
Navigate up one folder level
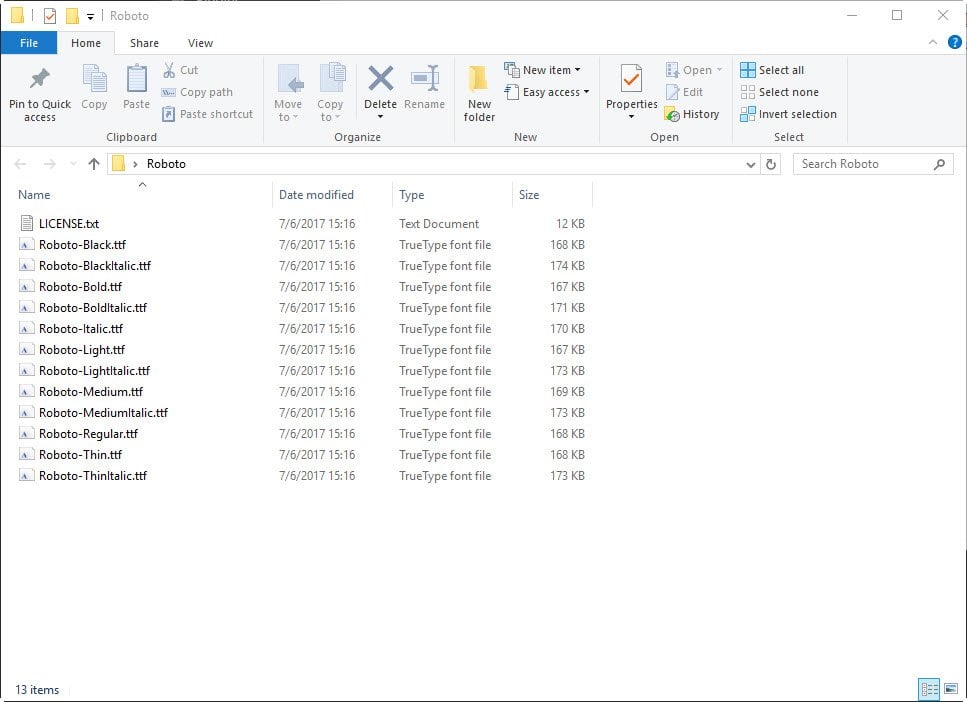93,163
